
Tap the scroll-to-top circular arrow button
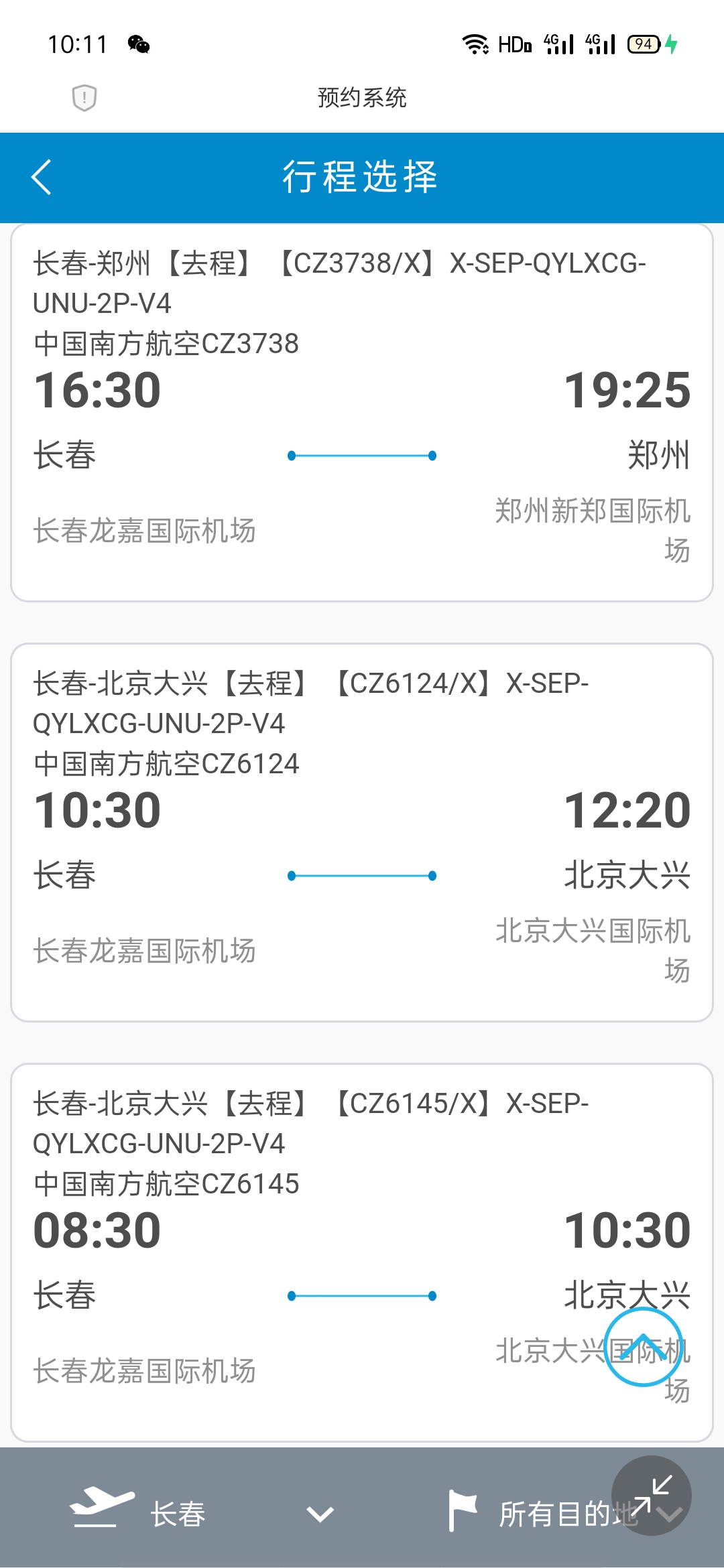point(644,1347)
